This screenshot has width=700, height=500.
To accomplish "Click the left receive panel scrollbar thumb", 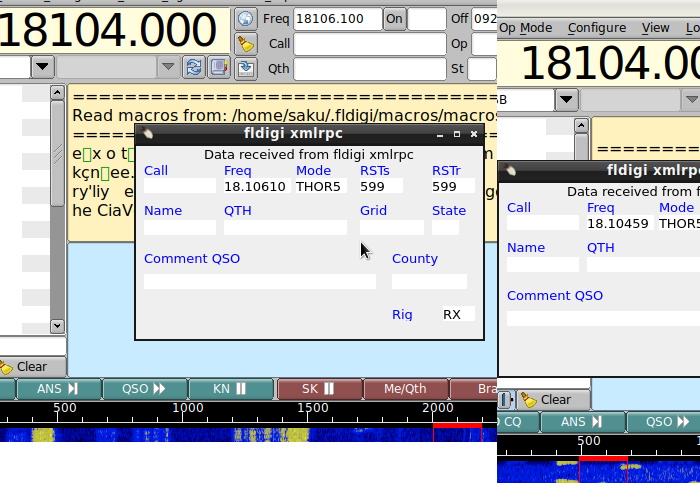I will (57, 154).
